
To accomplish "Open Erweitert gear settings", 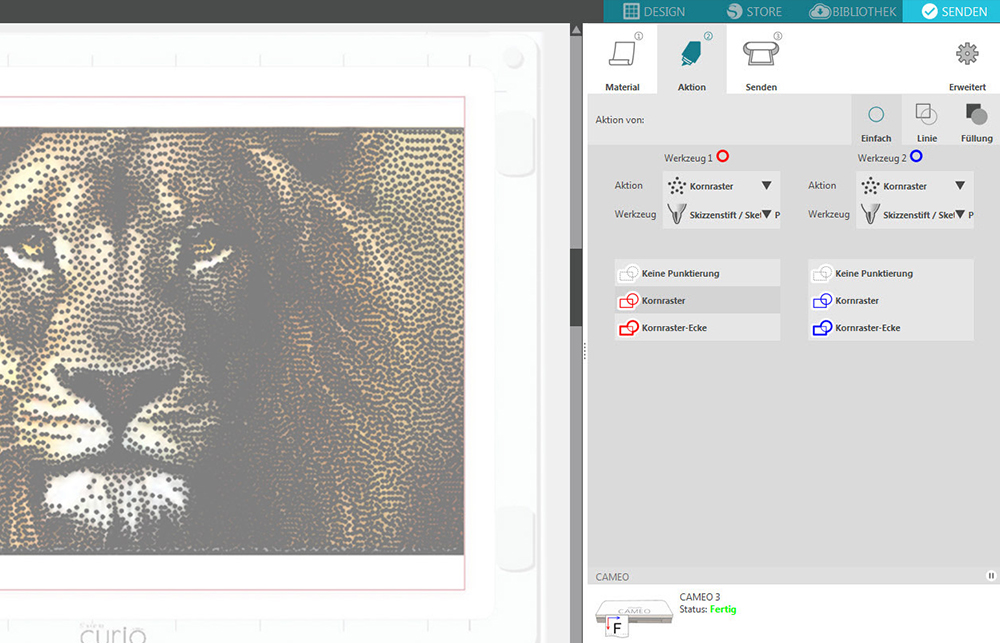I will coord(967,56).
